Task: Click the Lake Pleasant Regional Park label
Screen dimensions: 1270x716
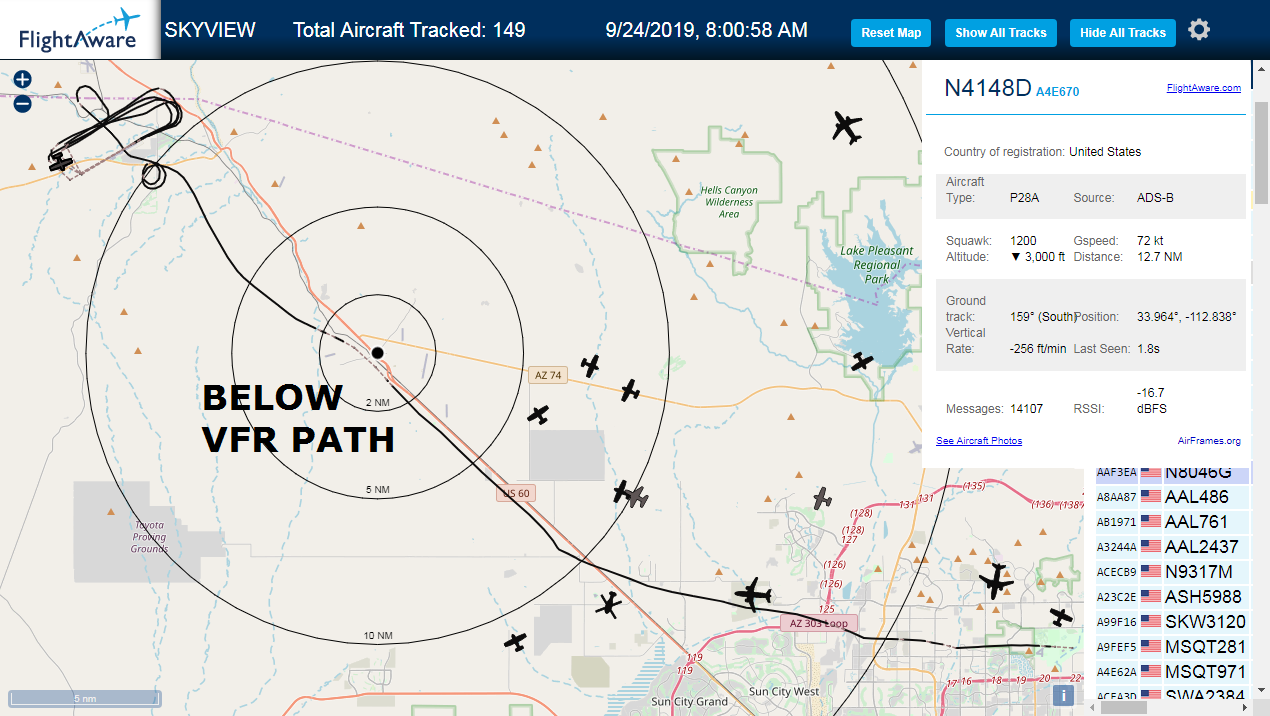Action: coord(876,265)
